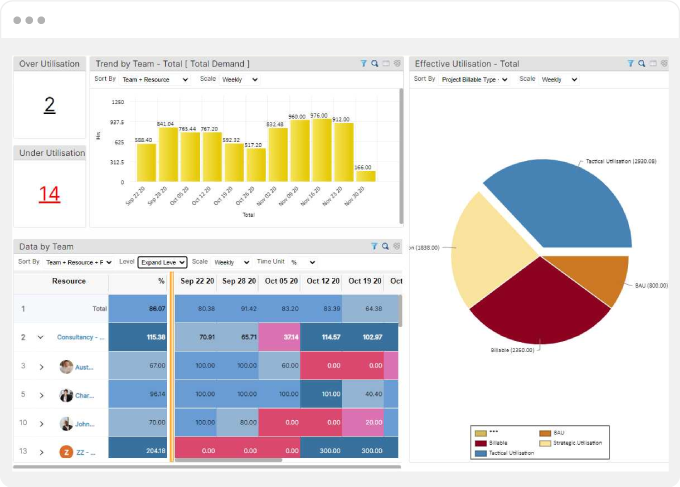Click search icon in Data by Team panel
Image resolution: width=680 pixels, height=487 pixels.
pyautogui.click(x=385, y=246)
